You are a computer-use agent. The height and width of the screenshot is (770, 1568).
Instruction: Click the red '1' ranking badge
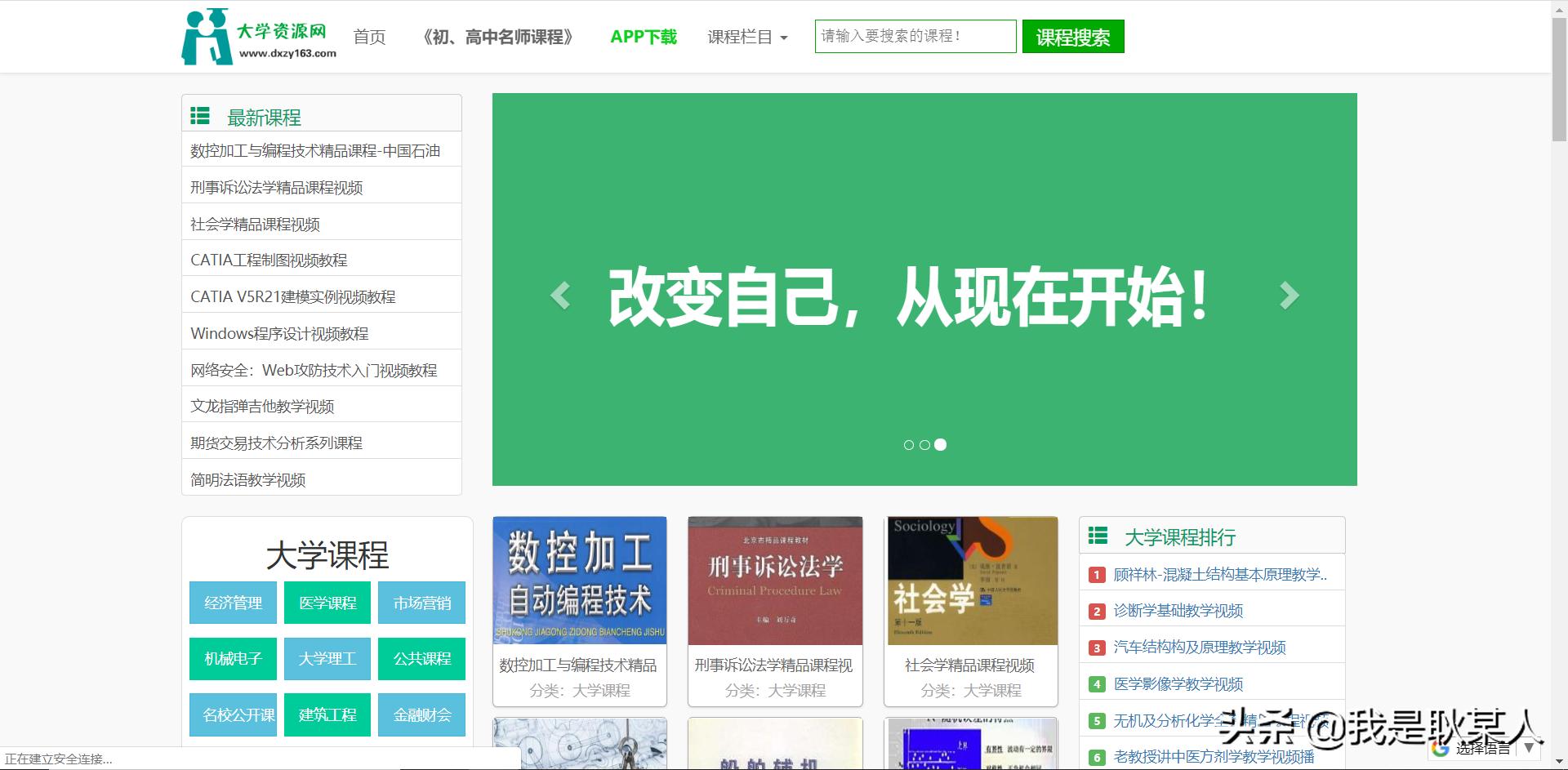[1096, 574]
